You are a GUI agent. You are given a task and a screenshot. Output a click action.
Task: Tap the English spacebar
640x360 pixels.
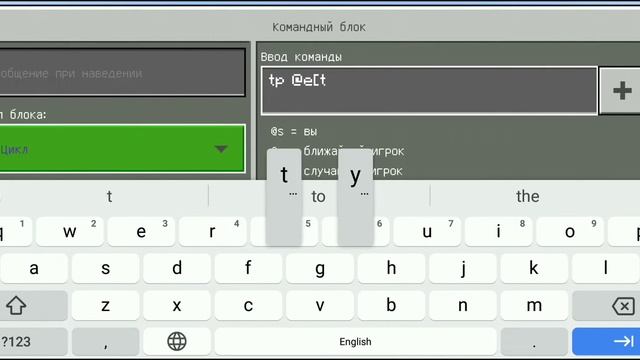(356, 341)
